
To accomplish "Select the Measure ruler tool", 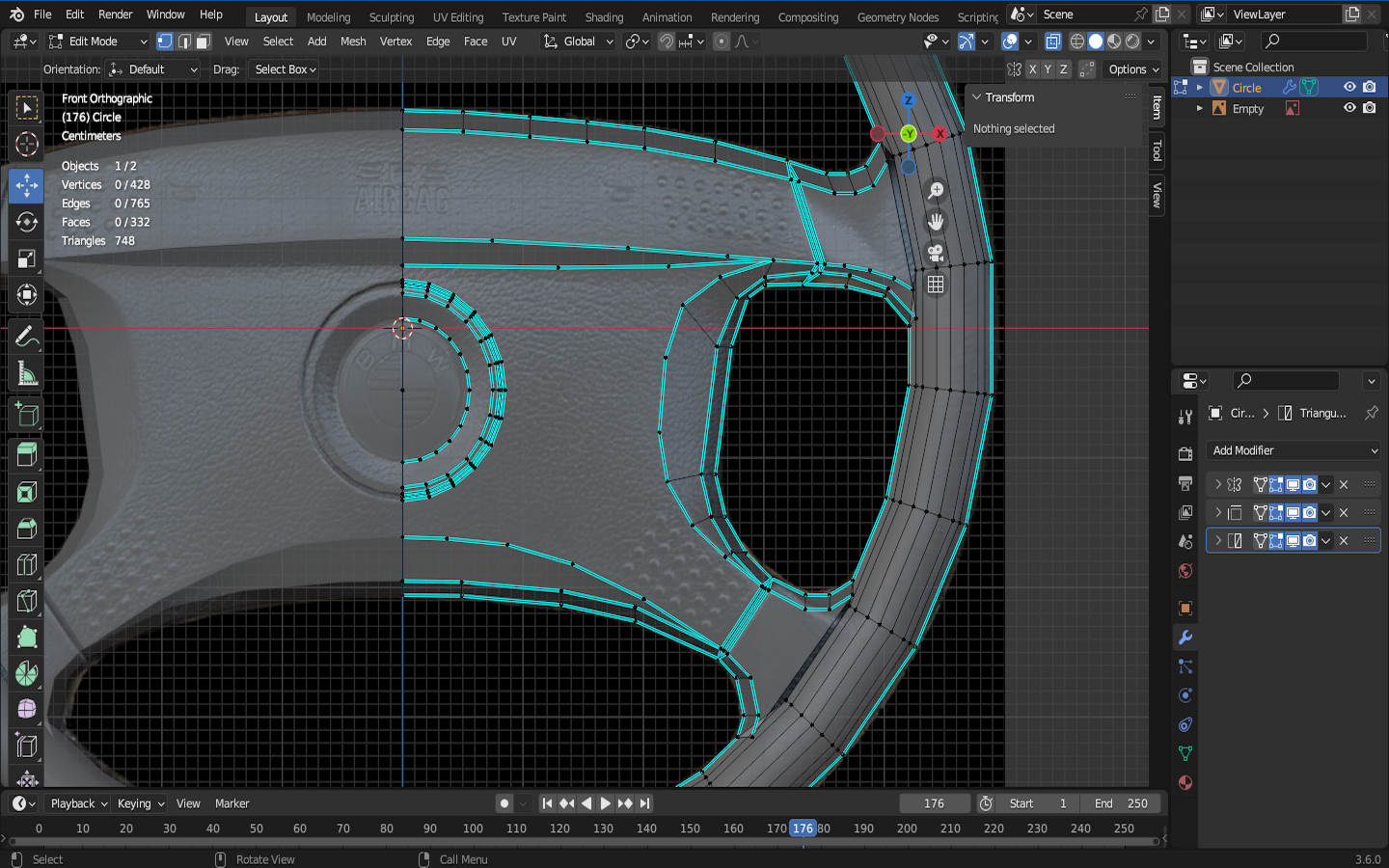I will point(27,374).
